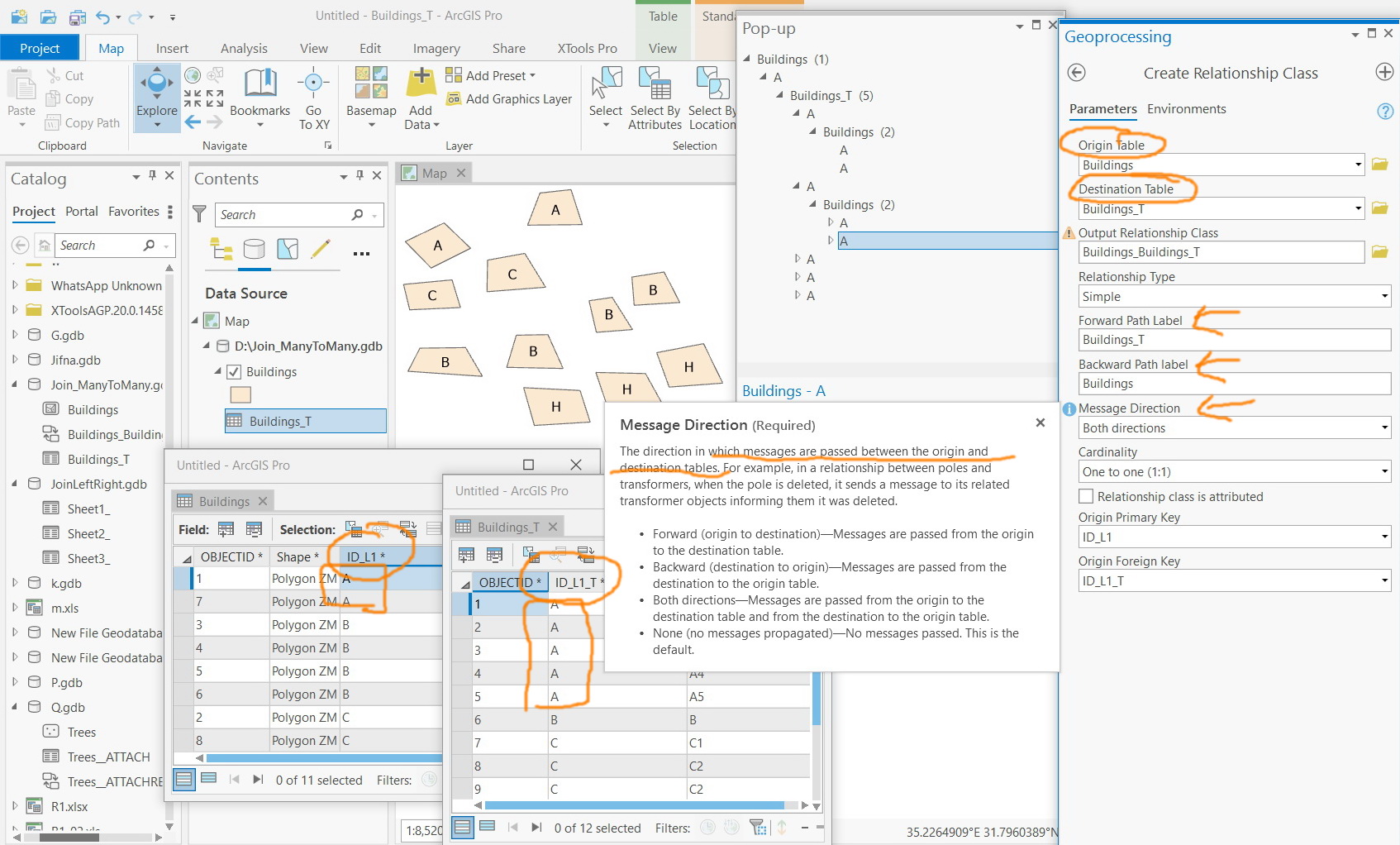This screenshot has width=1400, height=845.
Task: Switch to the Environments tab in Geoprocessing
Action: [x=1187, y=108]
